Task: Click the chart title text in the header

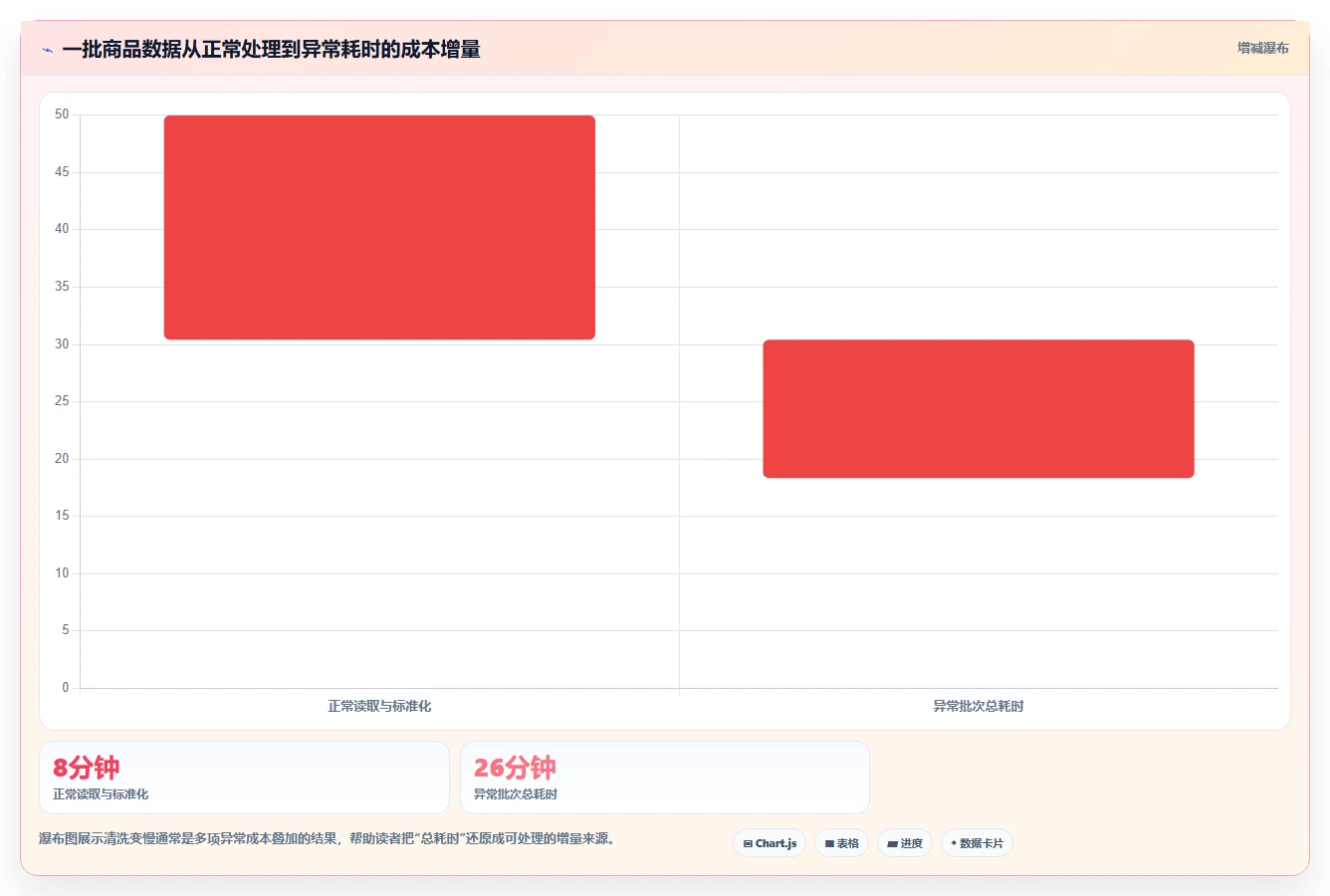Action: [x=271, y=49]
